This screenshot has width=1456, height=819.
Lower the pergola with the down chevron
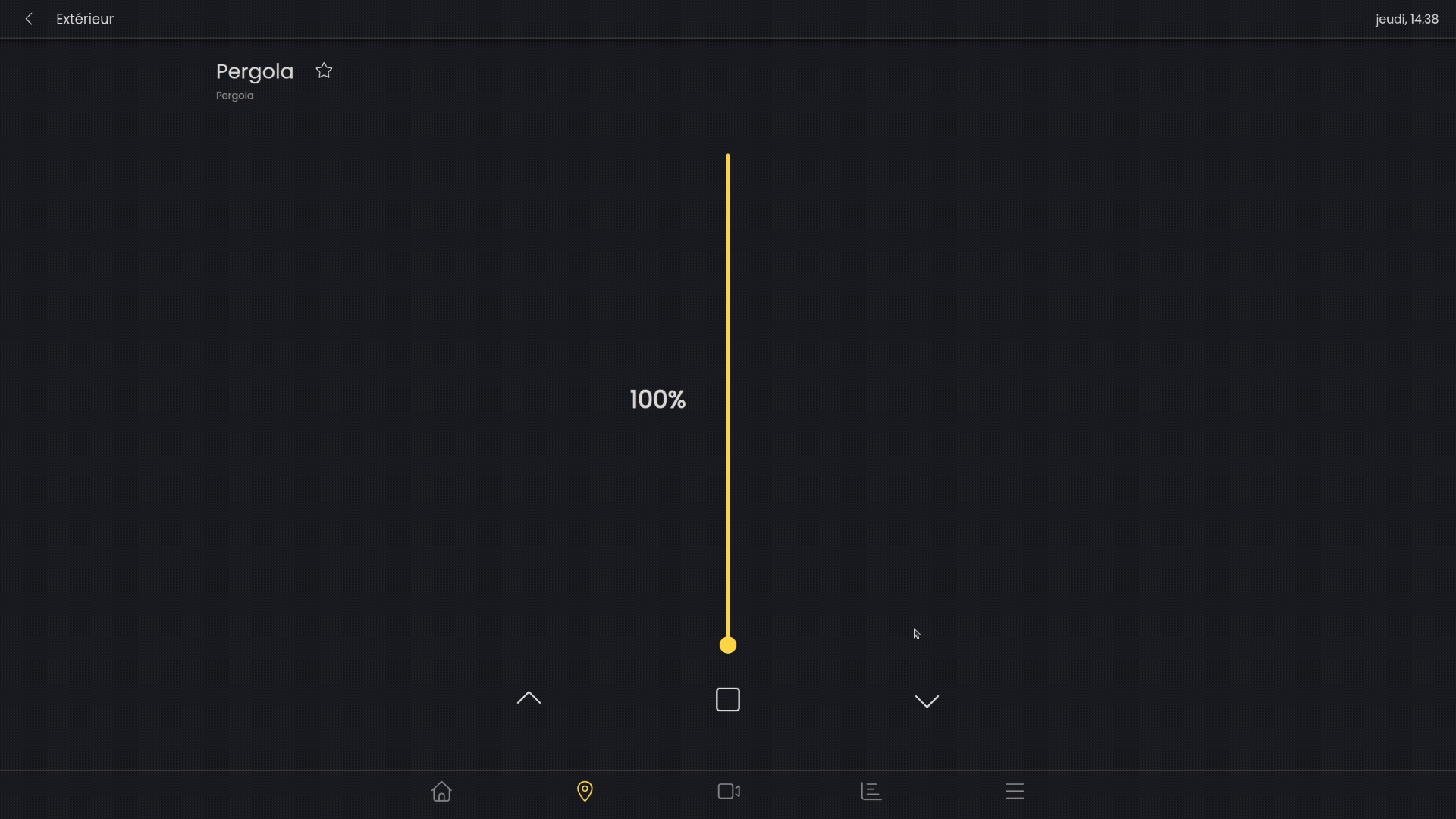pyautogui.click(x=927, y=701)
